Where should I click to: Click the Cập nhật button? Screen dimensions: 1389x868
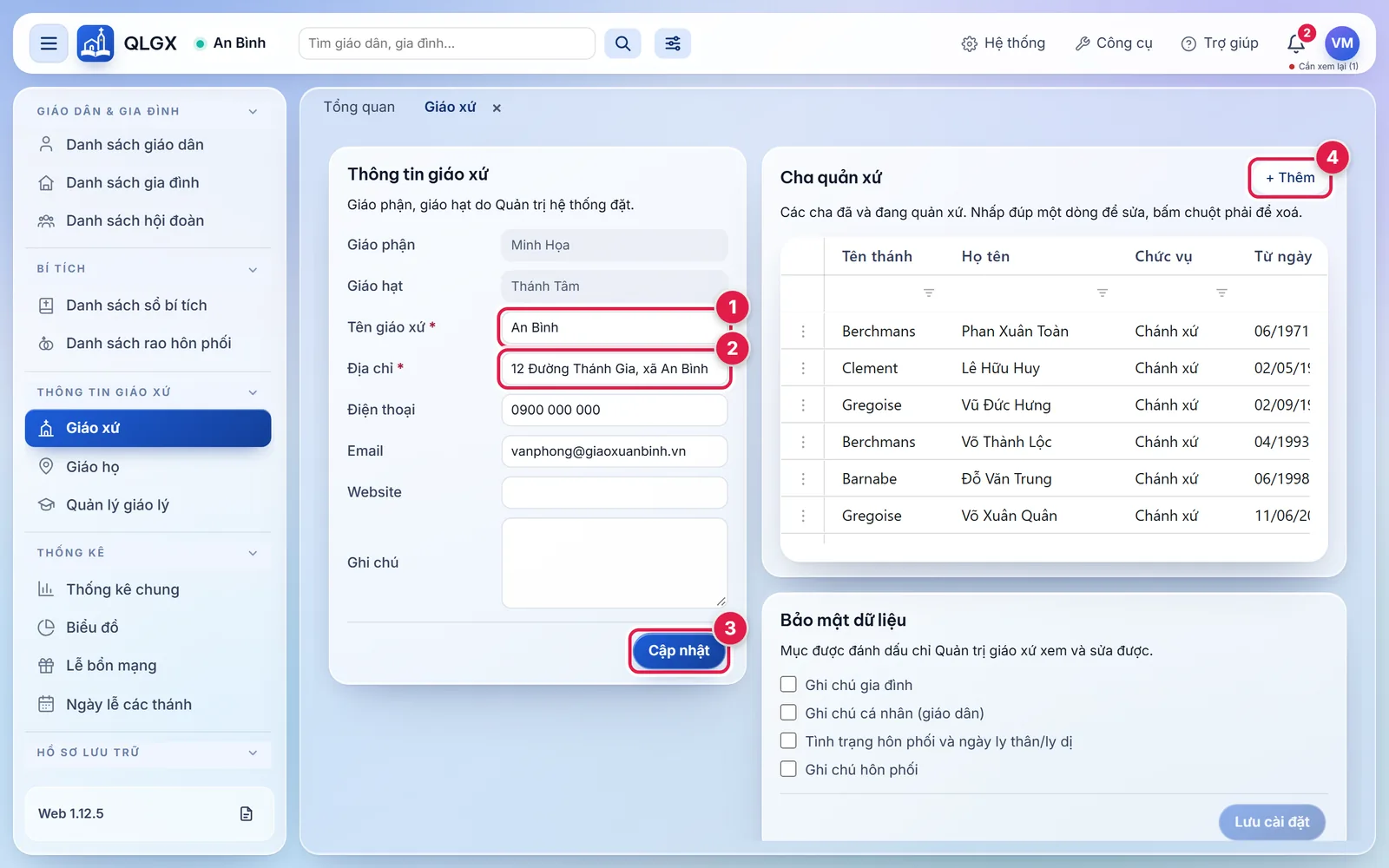click(x=679, y=651)
